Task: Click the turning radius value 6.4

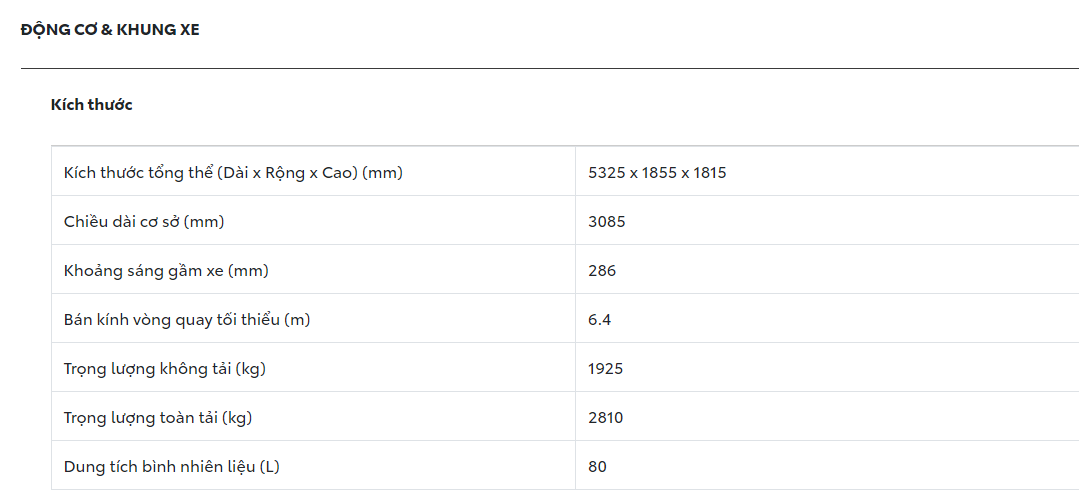Action: pyautogui.click(x=600, y=320)
